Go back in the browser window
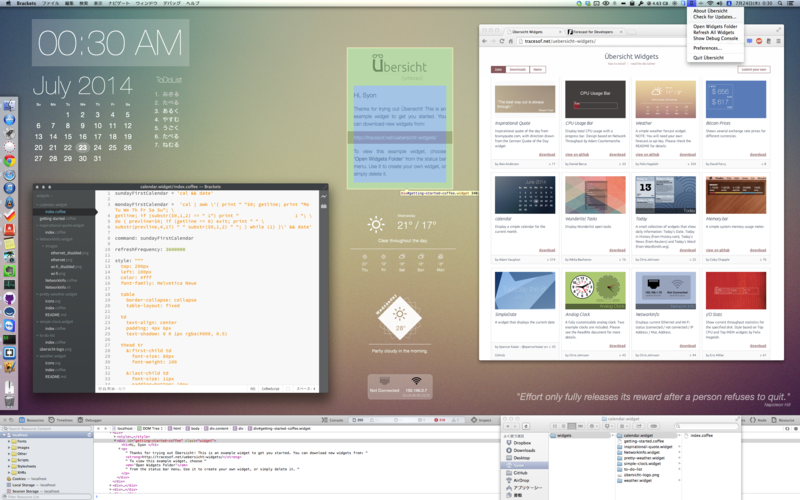Screen dimensions: 800x500 click(484, 41)
